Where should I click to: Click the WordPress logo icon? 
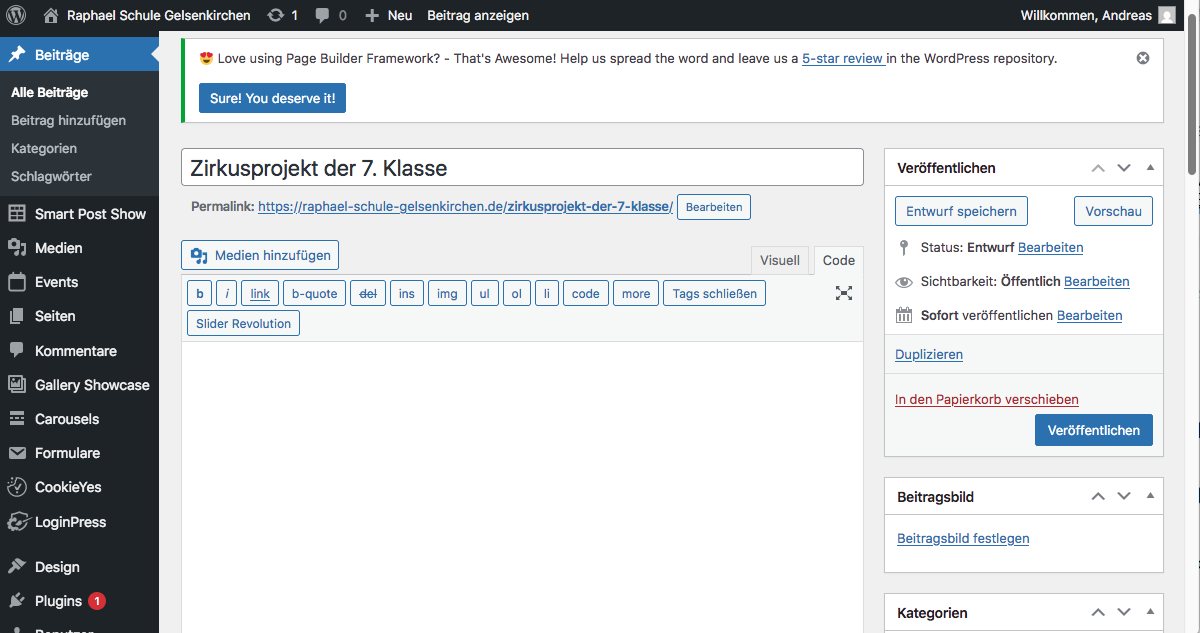[16, 15]
